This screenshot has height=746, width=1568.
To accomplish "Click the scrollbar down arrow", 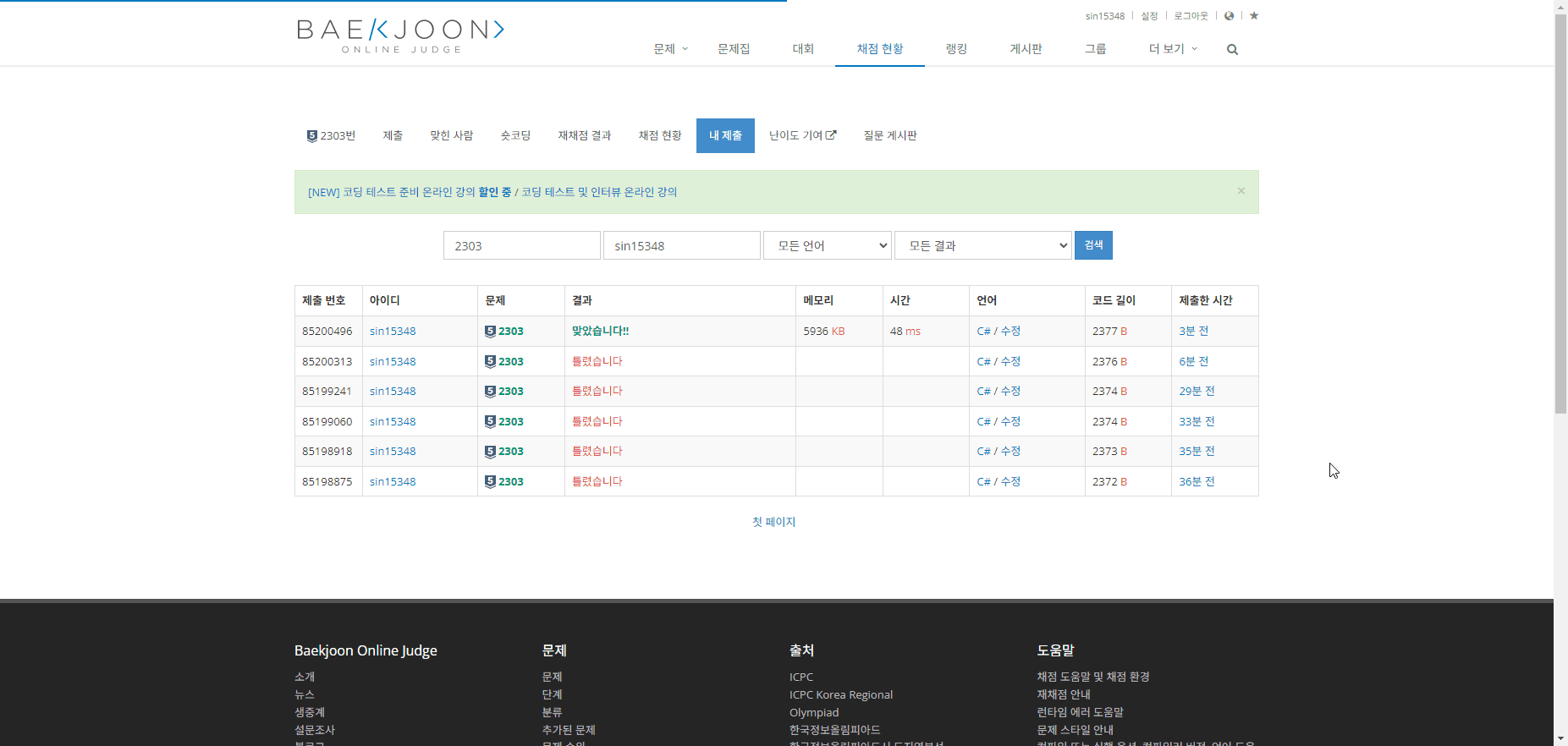I will tap(1560, 738).
